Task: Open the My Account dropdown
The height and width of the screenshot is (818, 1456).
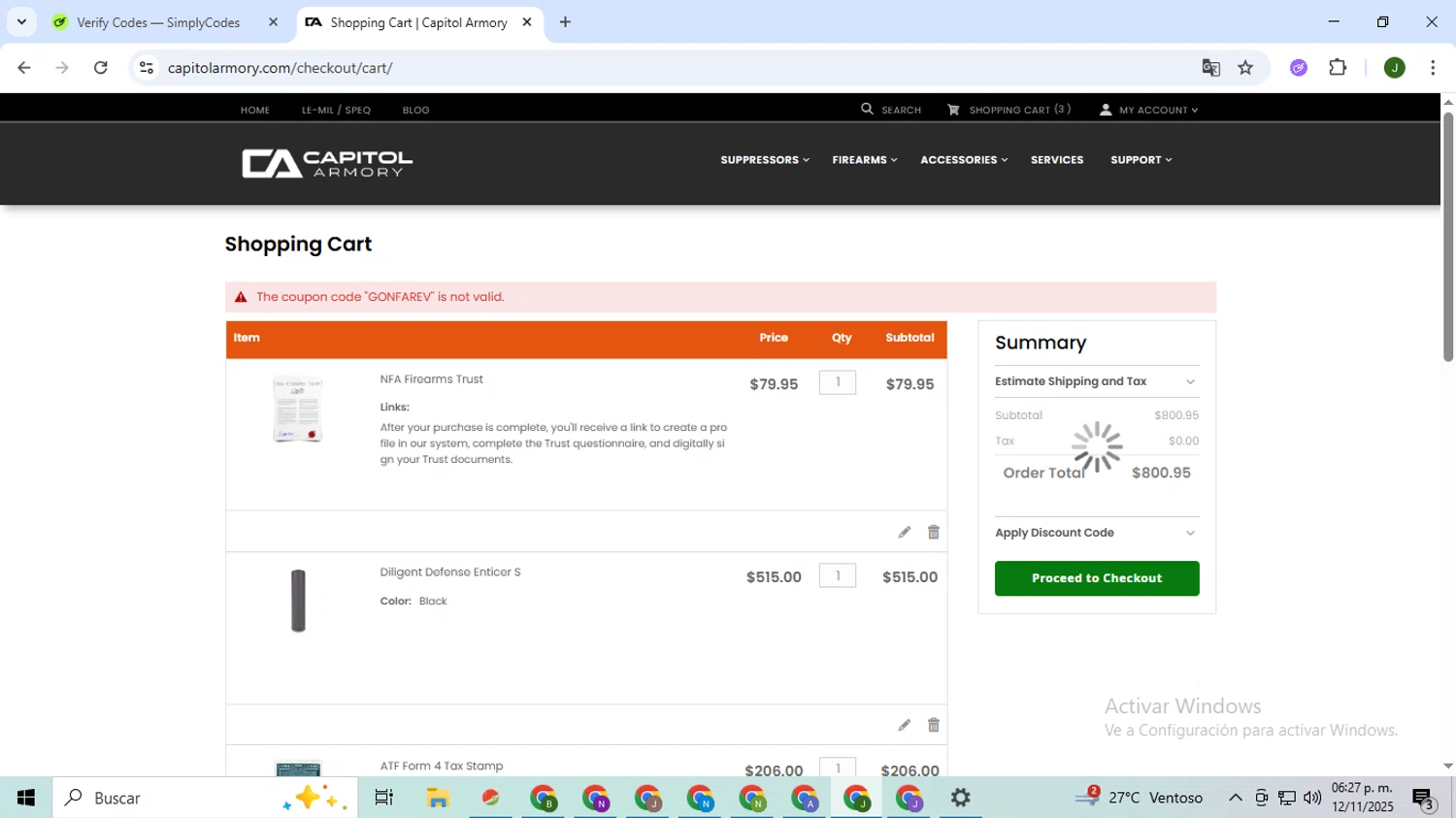Action: 1158,110
